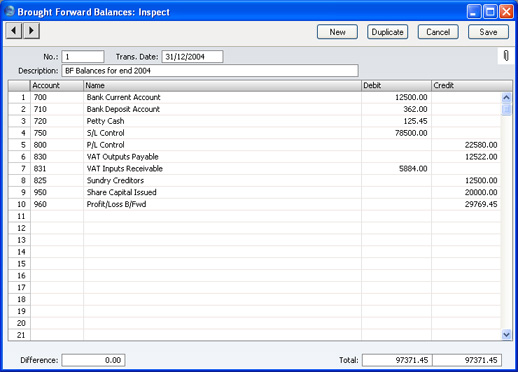The height and width of the screenshot is (372, 518).
Task: Select account cell 710
Action: pyautogui.click(x=57, y=109)
